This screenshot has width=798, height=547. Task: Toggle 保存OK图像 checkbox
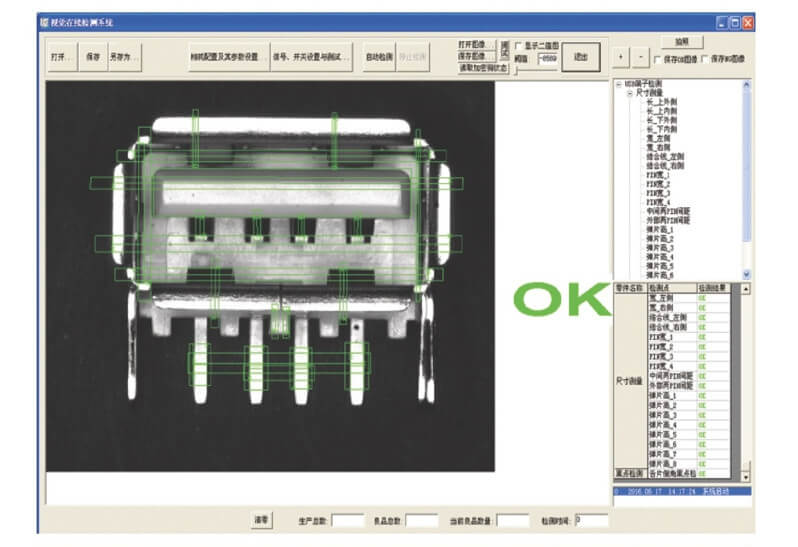[657, 60]
